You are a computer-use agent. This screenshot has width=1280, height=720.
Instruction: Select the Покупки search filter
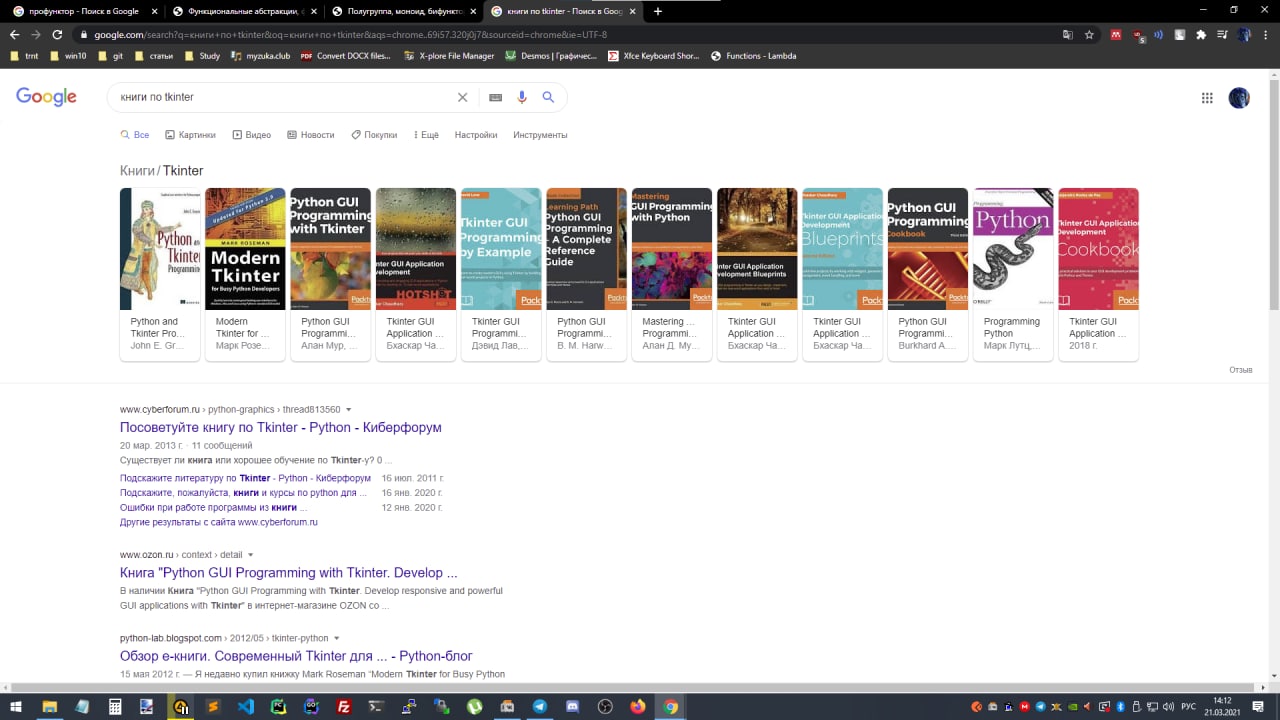click(x=374, y=135)
